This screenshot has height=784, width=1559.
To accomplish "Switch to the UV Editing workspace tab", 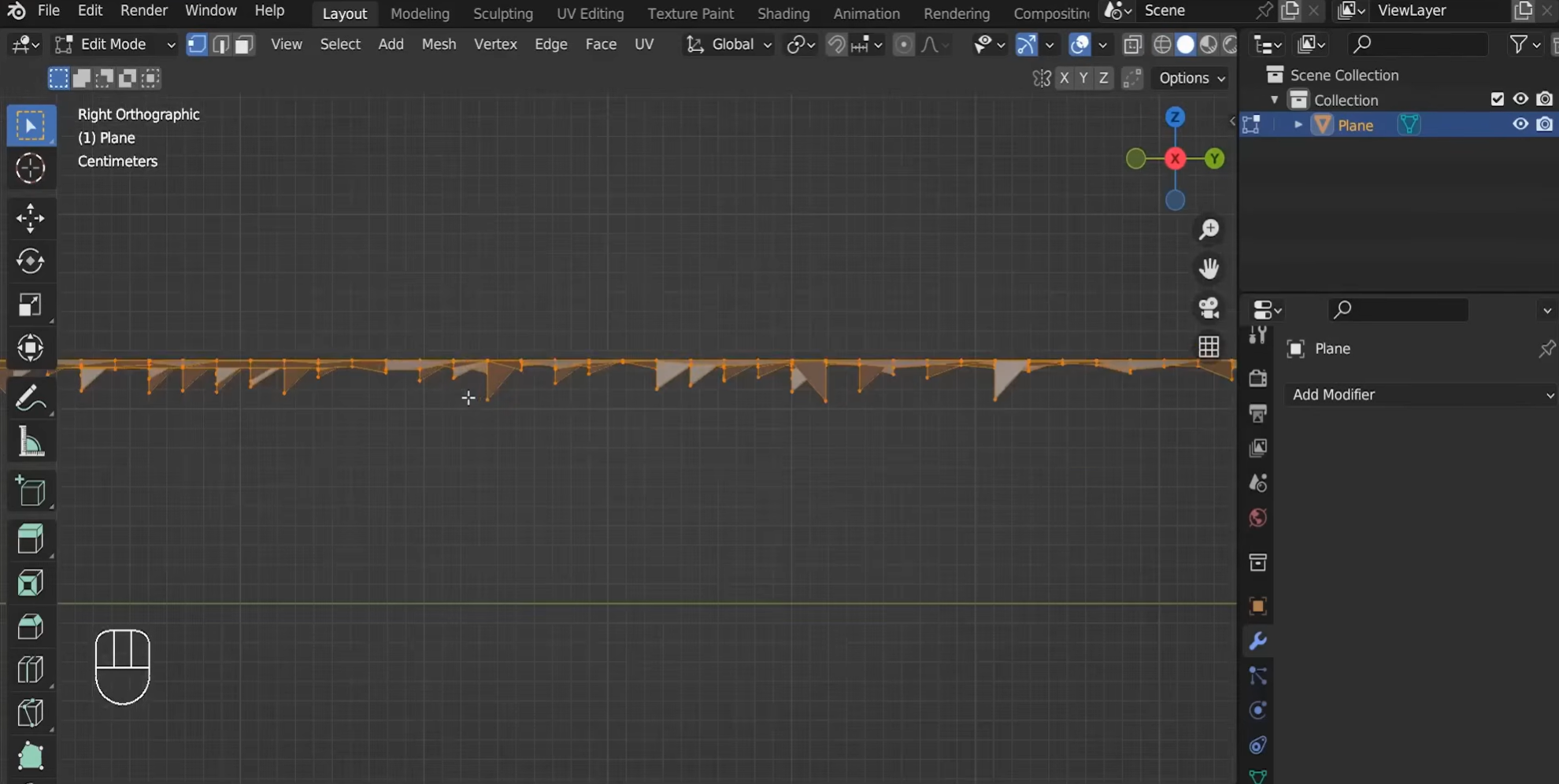I will coord(590,13).
